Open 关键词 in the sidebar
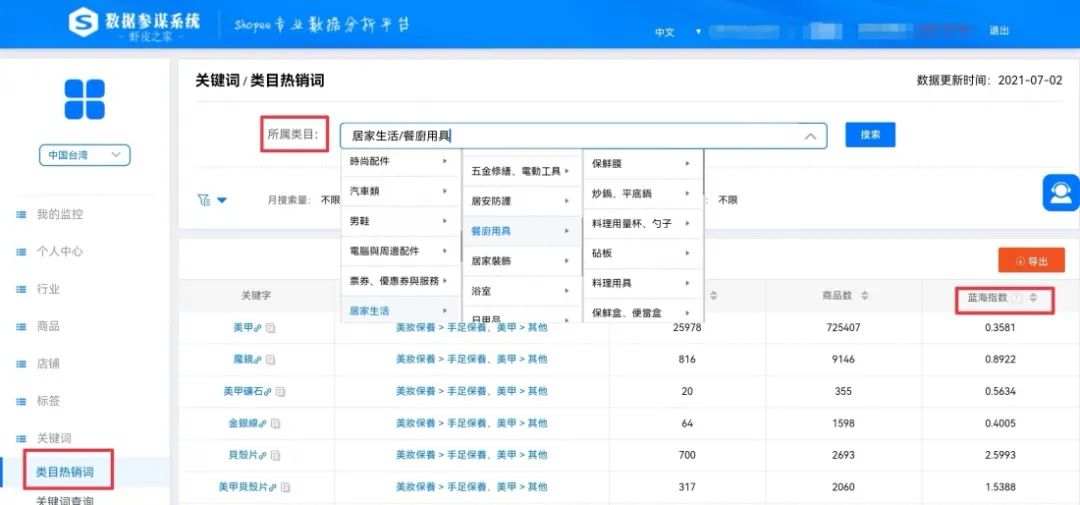Image resolution: width=1080 pixels, height=505 pixels. (54, 438)
